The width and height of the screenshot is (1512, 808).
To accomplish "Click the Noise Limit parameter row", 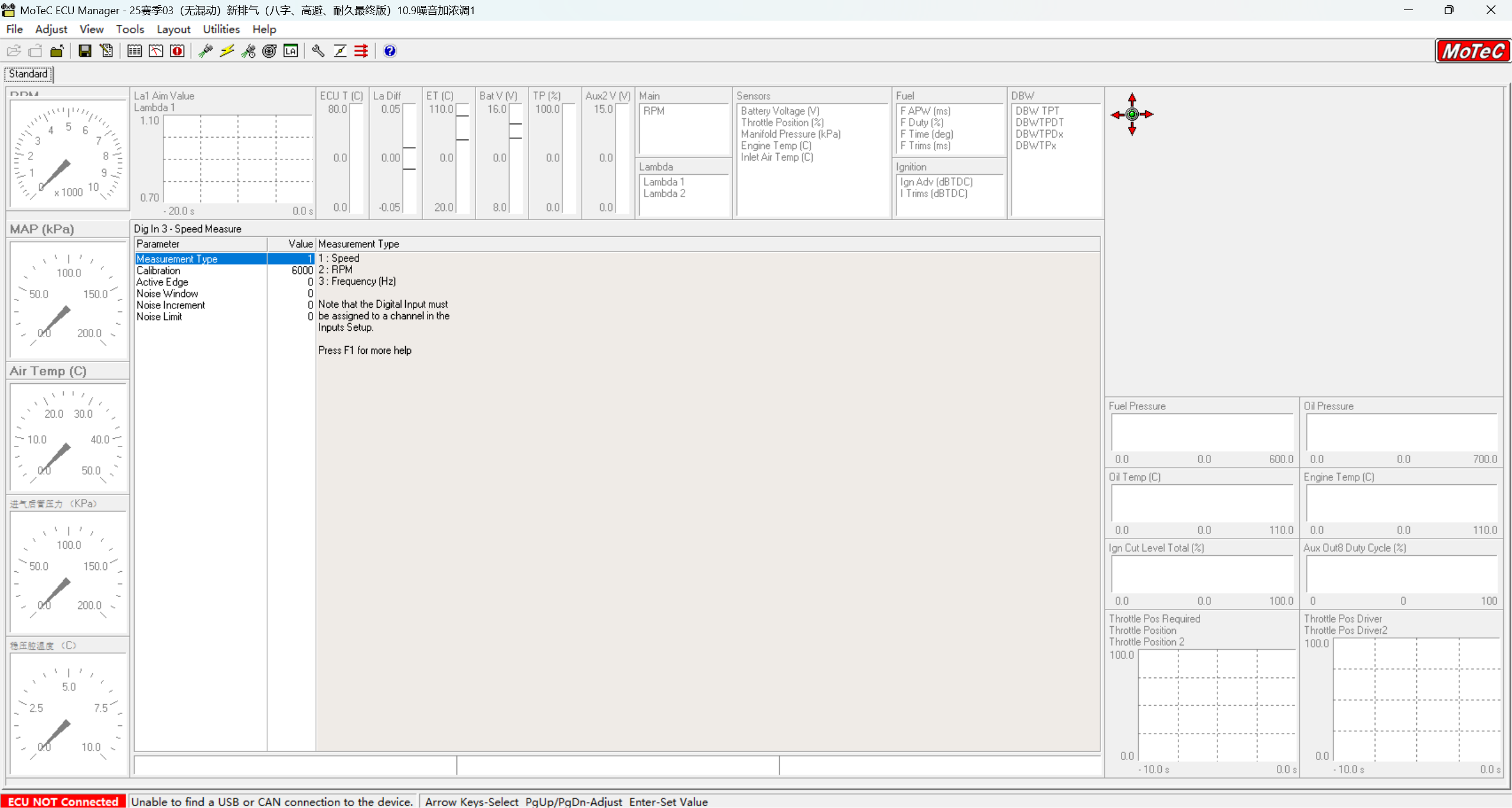I will 201,317.
